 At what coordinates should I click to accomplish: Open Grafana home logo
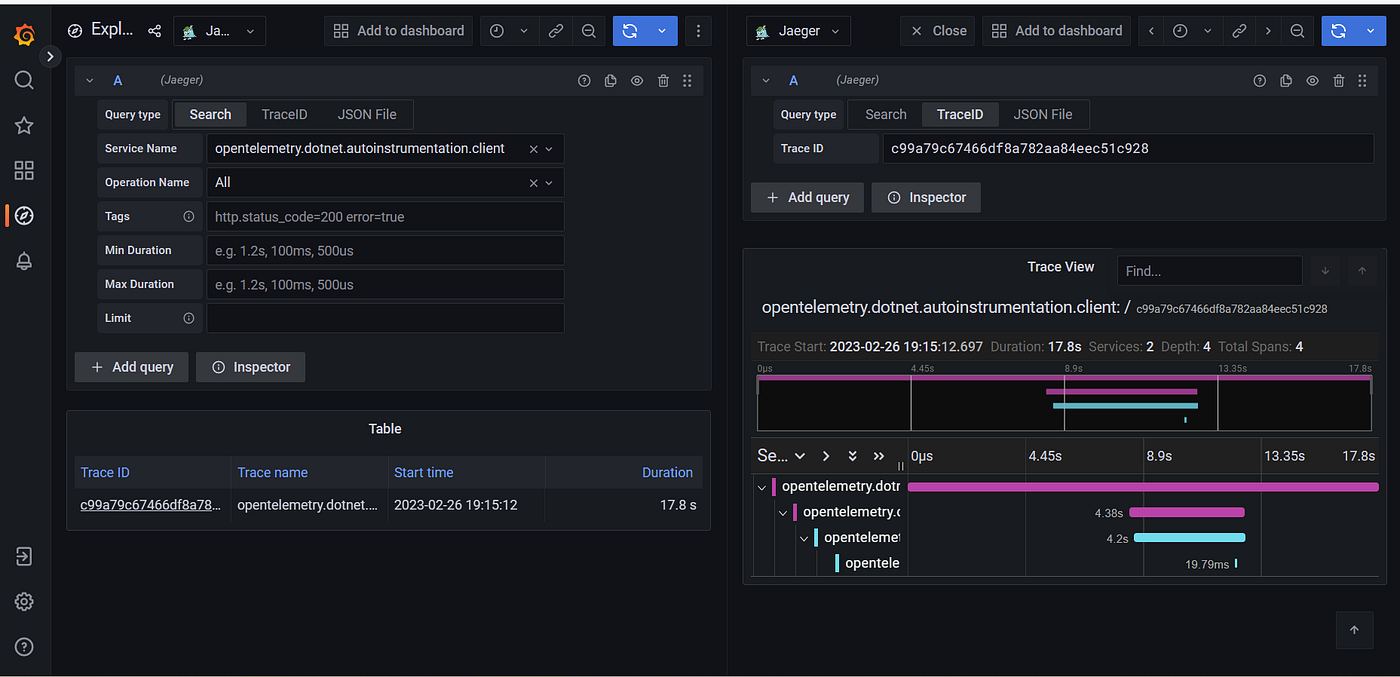tap(24, 35)
